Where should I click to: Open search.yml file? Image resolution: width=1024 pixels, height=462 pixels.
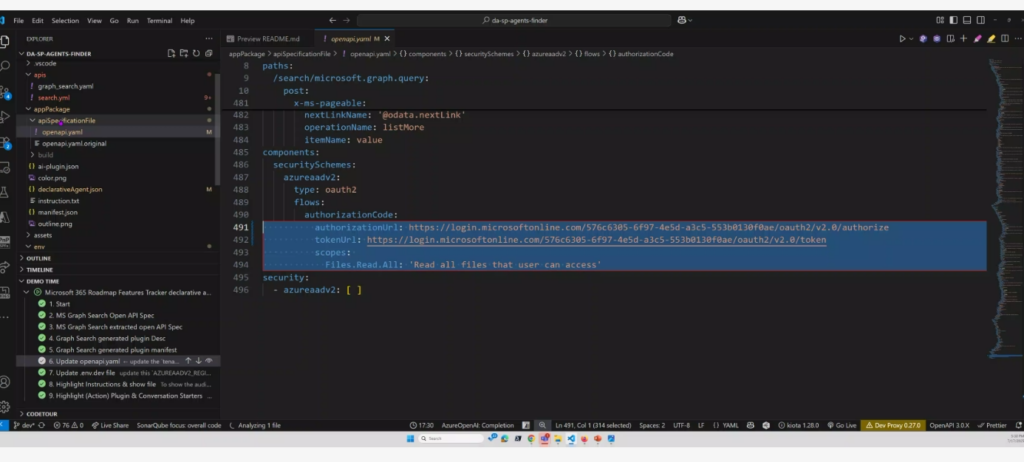click(x=54, y=97)
